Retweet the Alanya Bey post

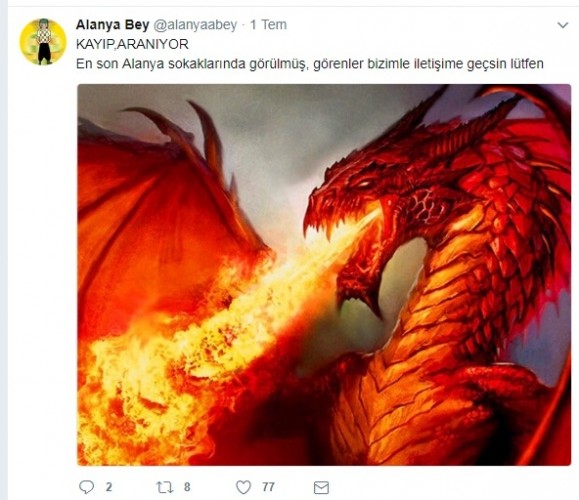(x=165, y=487)
